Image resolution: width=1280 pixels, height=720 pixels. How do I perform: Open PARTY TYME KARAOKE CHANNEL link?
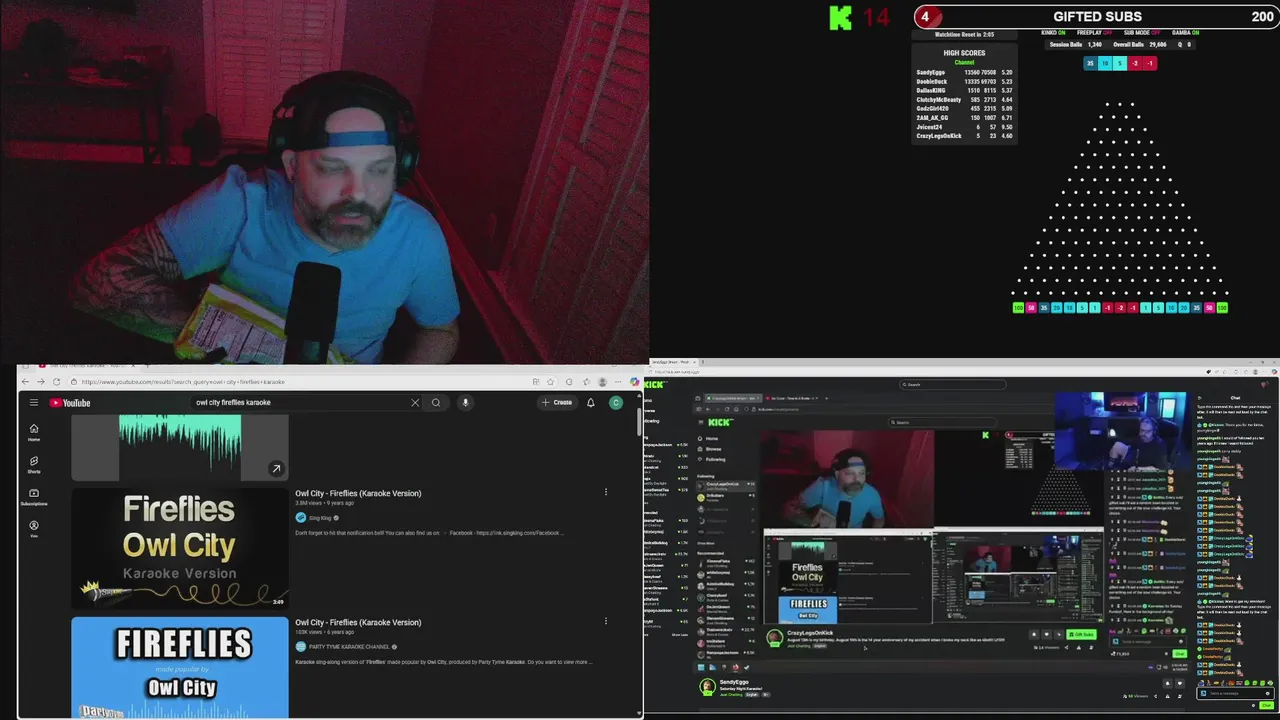tap(349, 647)
